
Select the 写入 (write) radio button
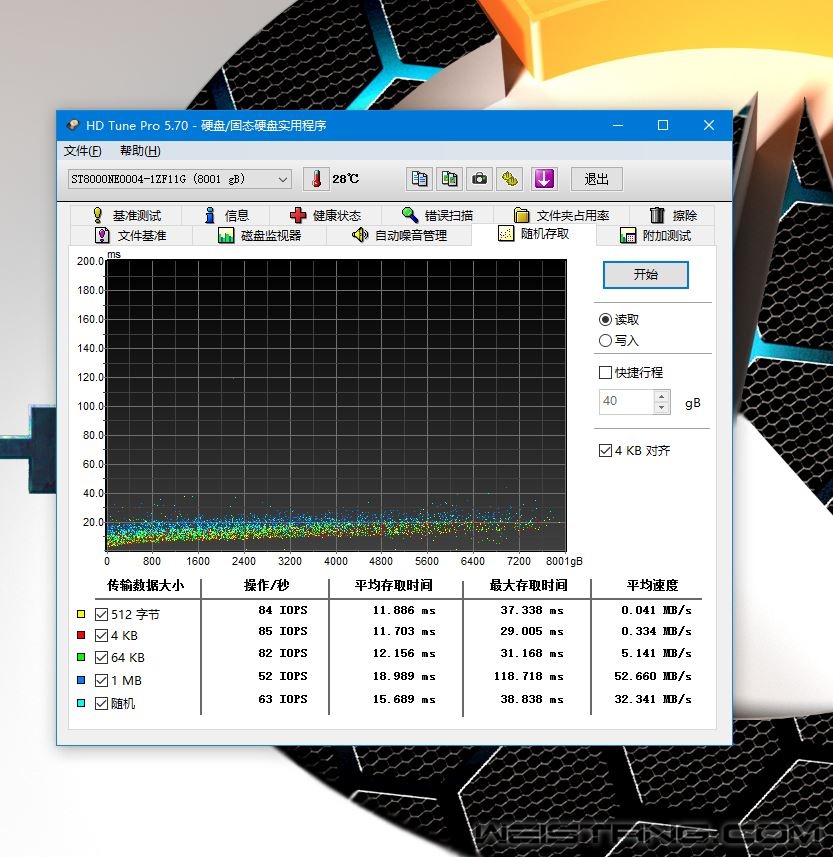[605, 341]
